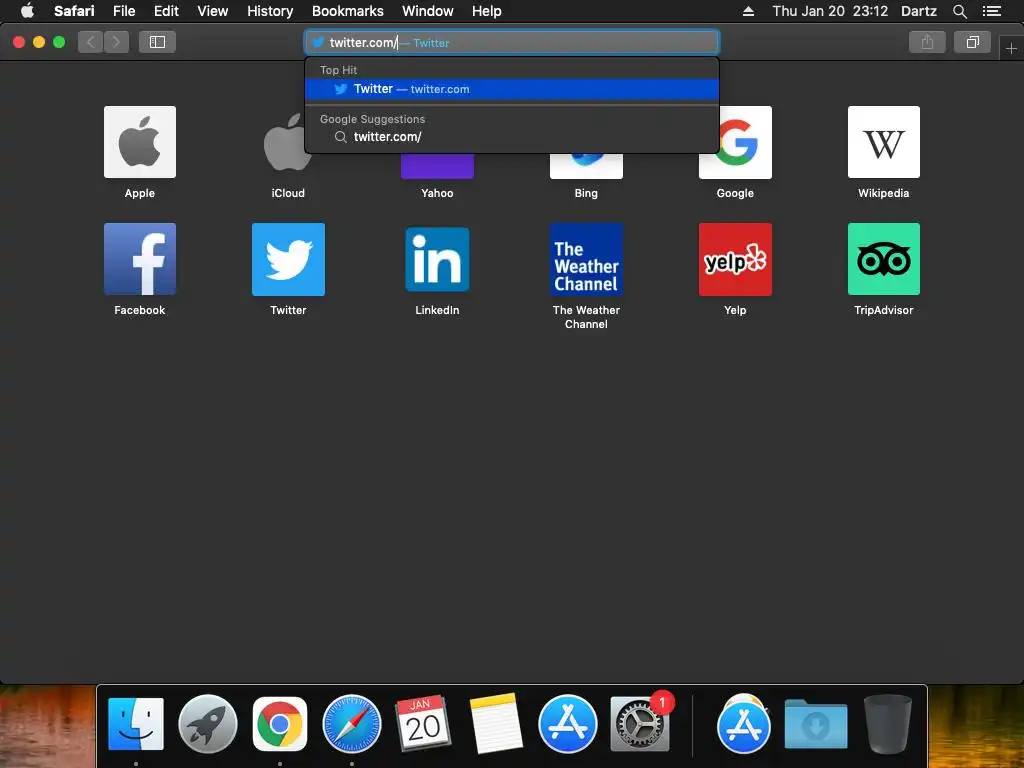This screenshot has width=1024, height=768.
Task: Open the File menu
Action: coord(124,11)
